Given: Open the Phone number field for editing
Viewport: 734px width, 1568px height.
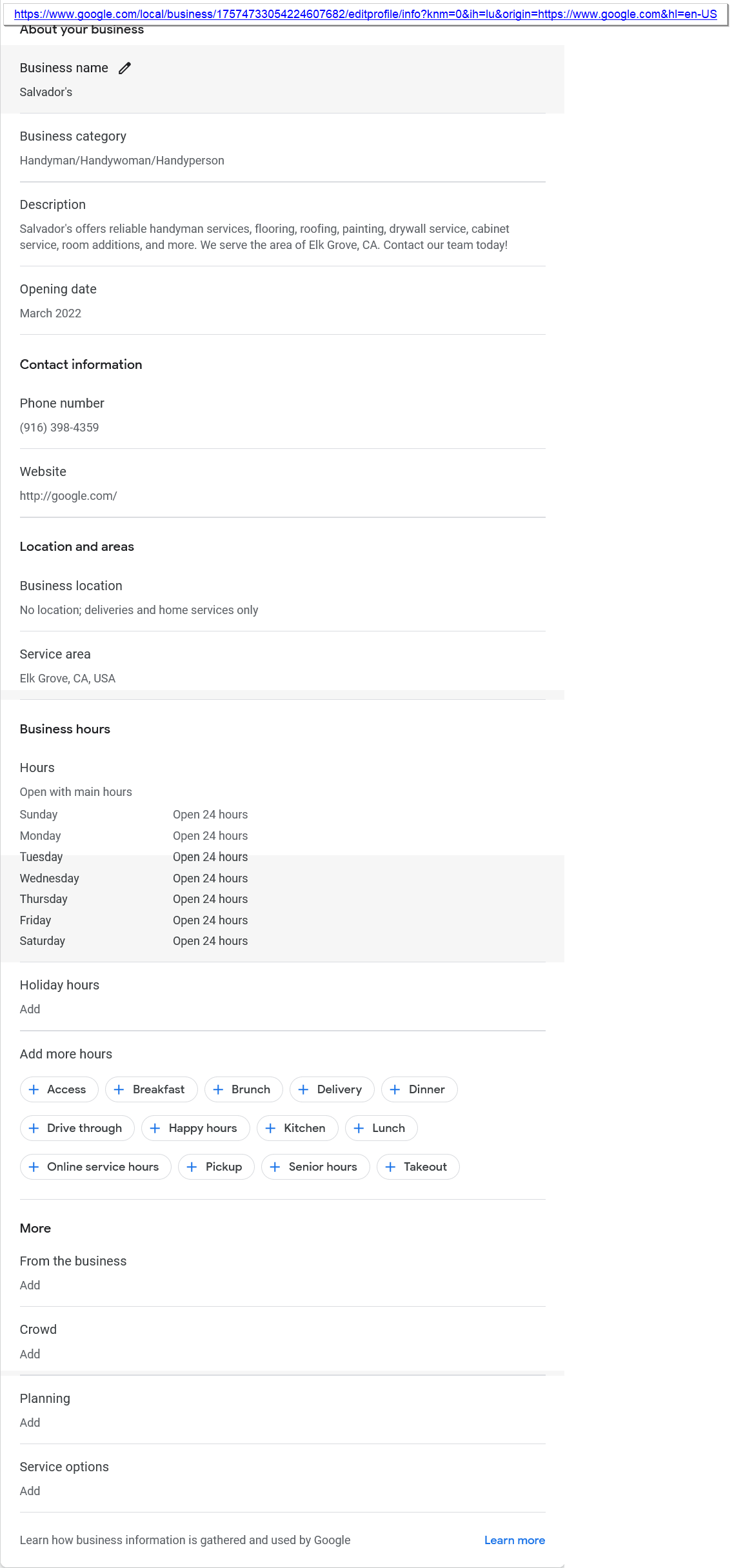Looking at the screenshot, I should (x=283, y=415).
